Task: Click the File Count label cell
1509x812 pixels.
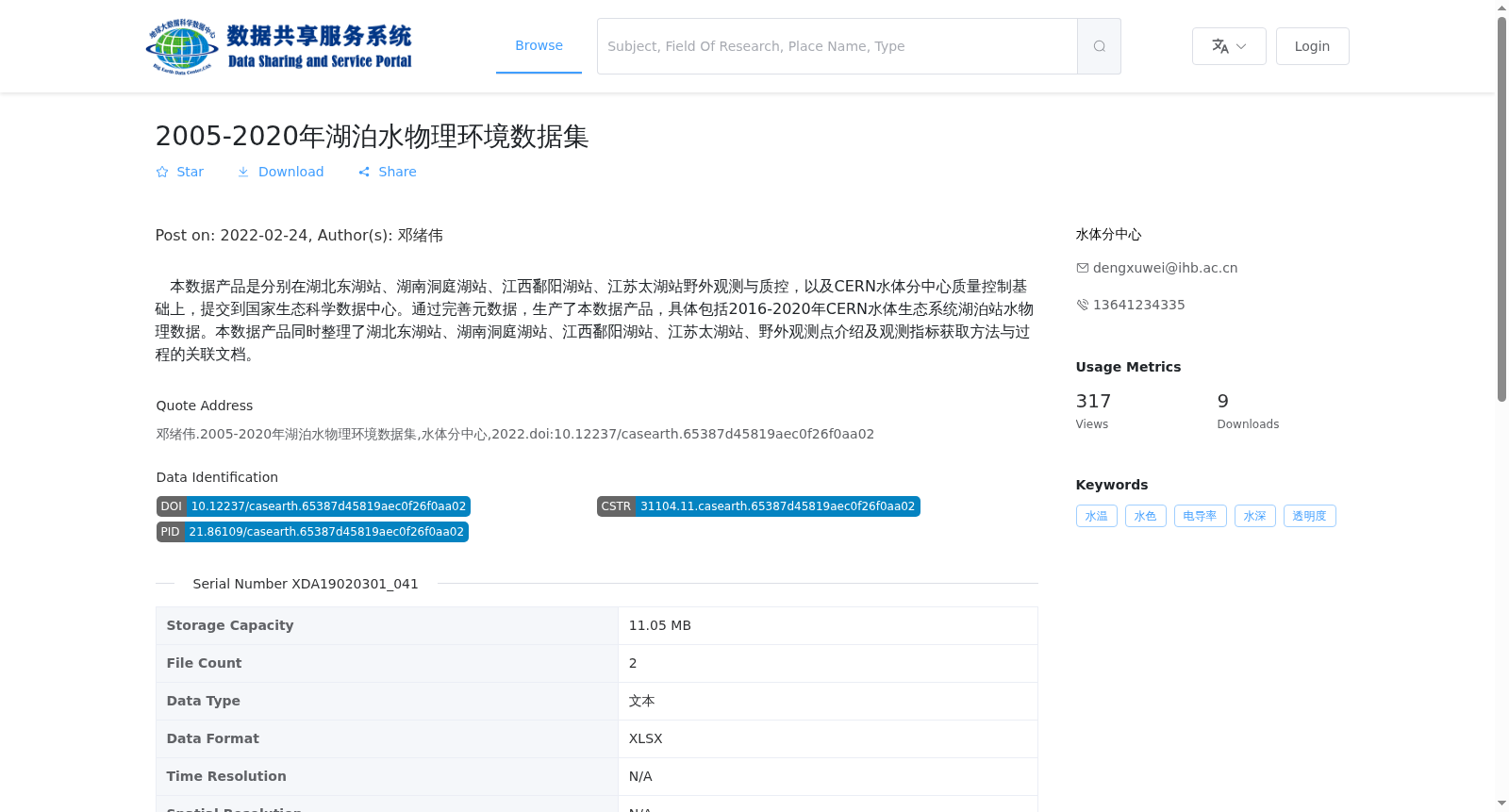Action: coord(387,663)
